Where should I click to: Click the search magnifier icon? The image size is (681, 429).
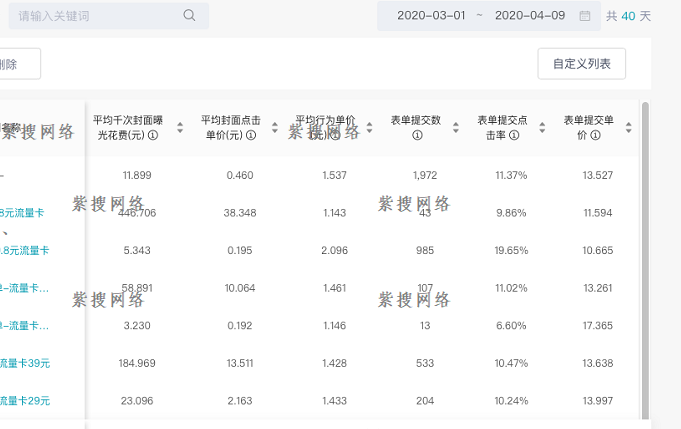[x=190, y=16]
